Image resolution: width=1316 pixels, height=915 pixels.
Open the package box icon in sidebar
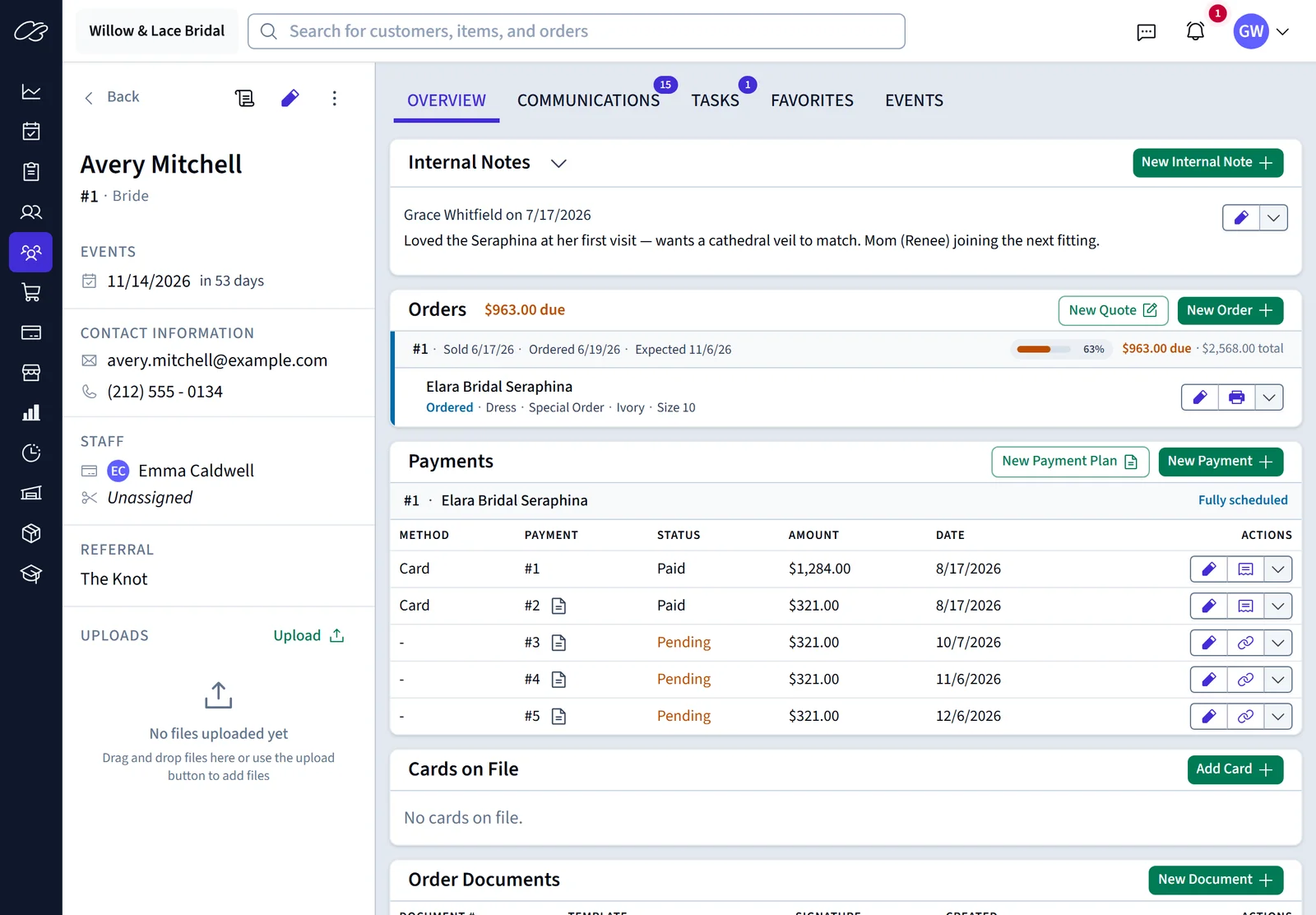(31, 533)
